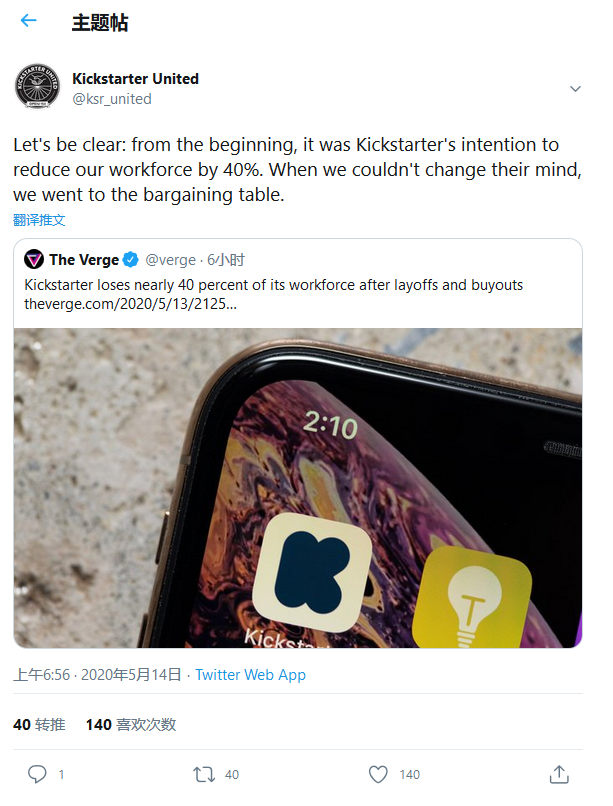View the 140 喜欢次数 likes list

[131, 724]
